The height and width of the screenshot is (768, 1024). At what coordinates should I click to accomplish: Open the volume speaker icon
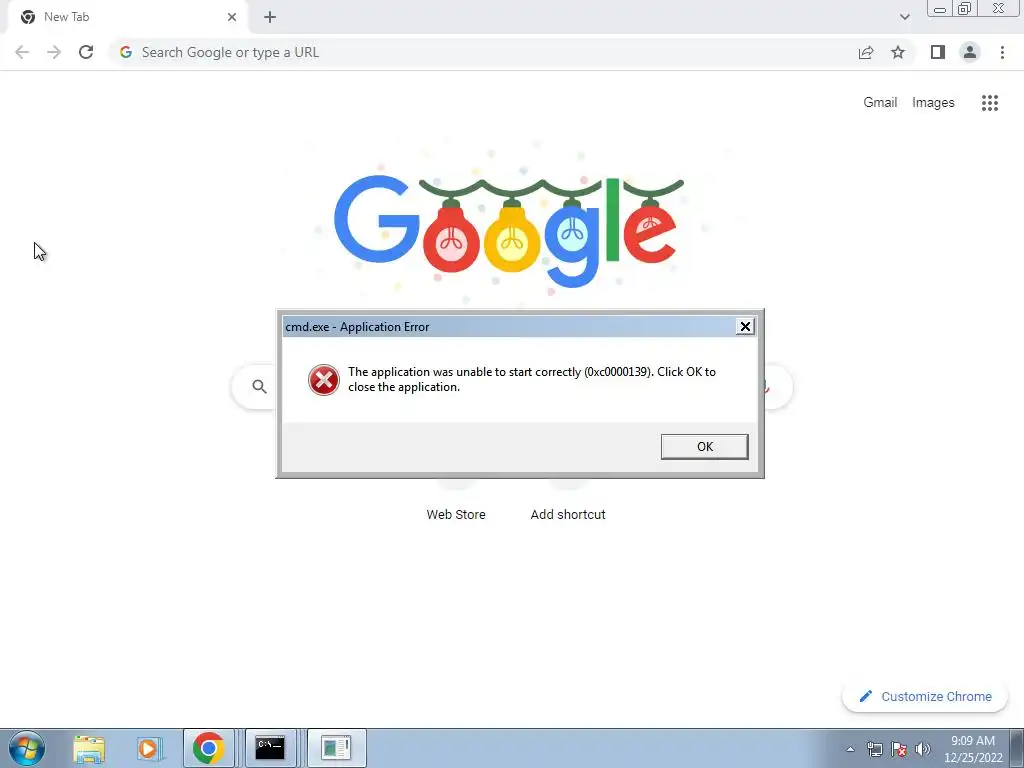tap(923, 749)
